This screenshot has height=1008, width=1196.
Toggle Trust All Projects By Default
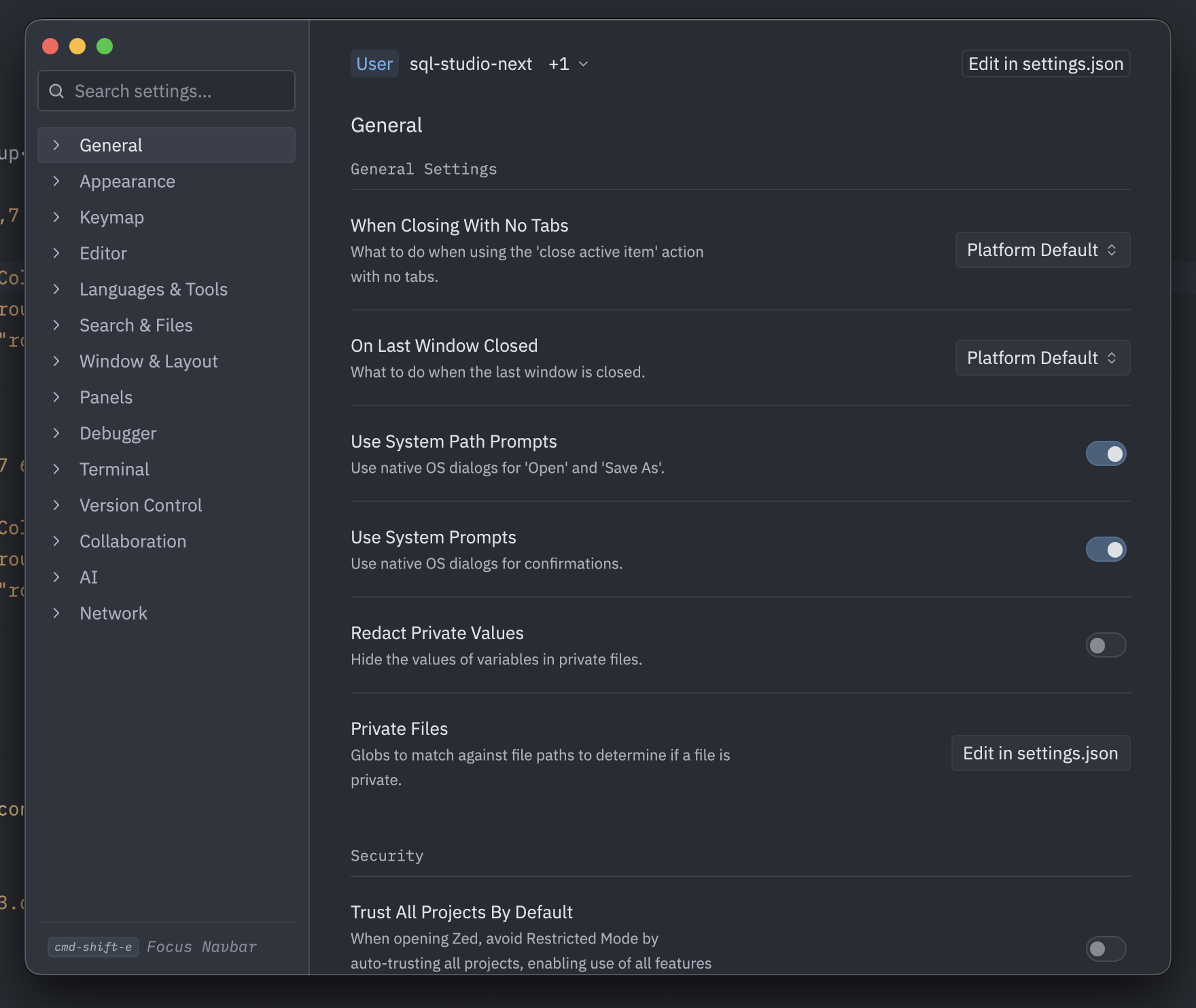pos(1106,949)
